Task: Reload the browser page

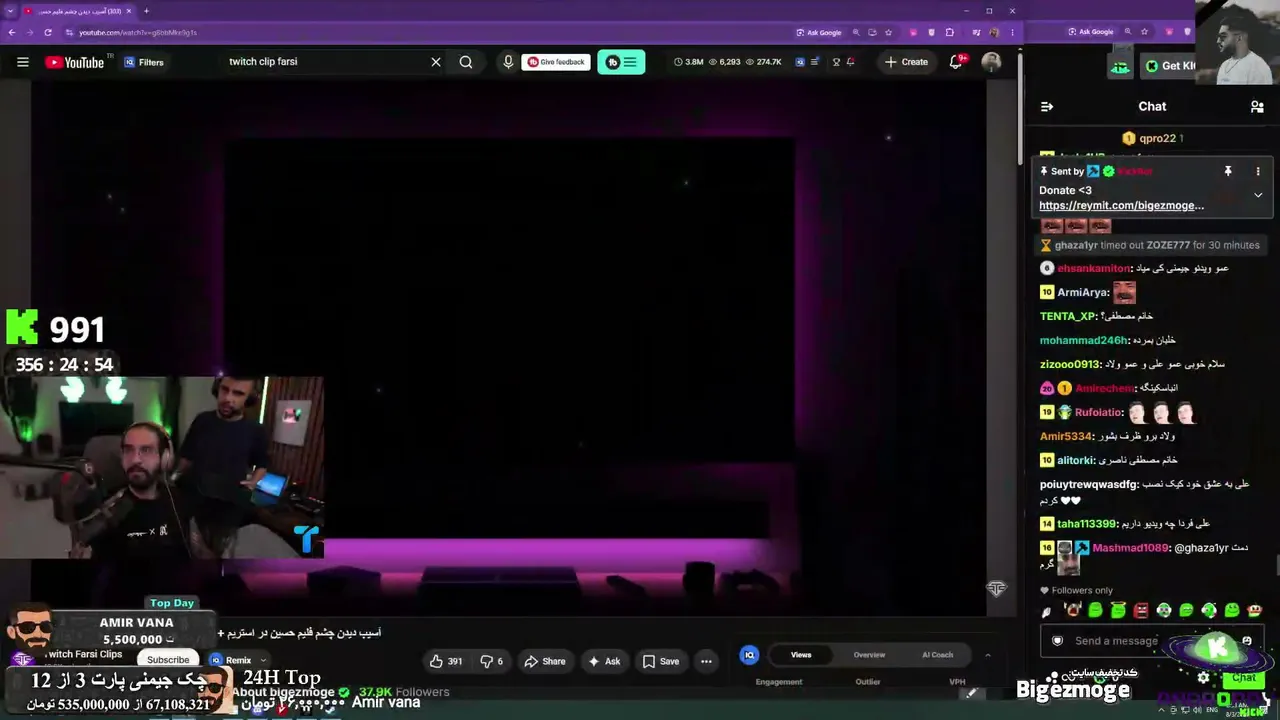Action: coord(47,32)
